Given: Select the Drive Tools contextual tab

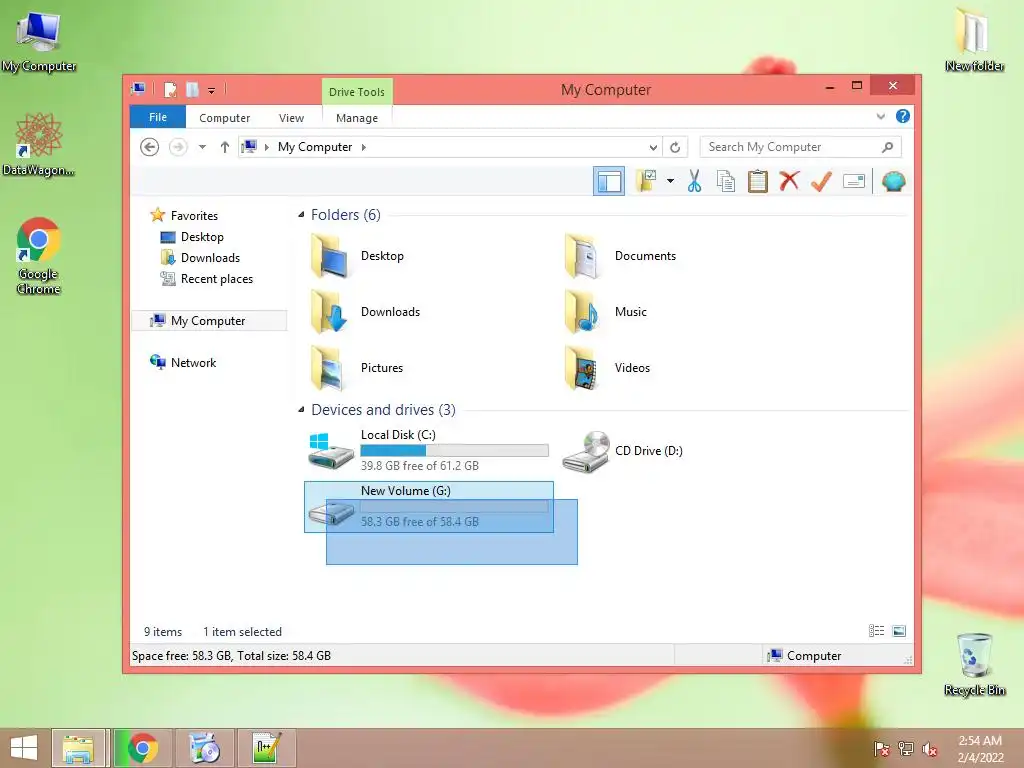Looking at the screenshot, I should [357, 91].
